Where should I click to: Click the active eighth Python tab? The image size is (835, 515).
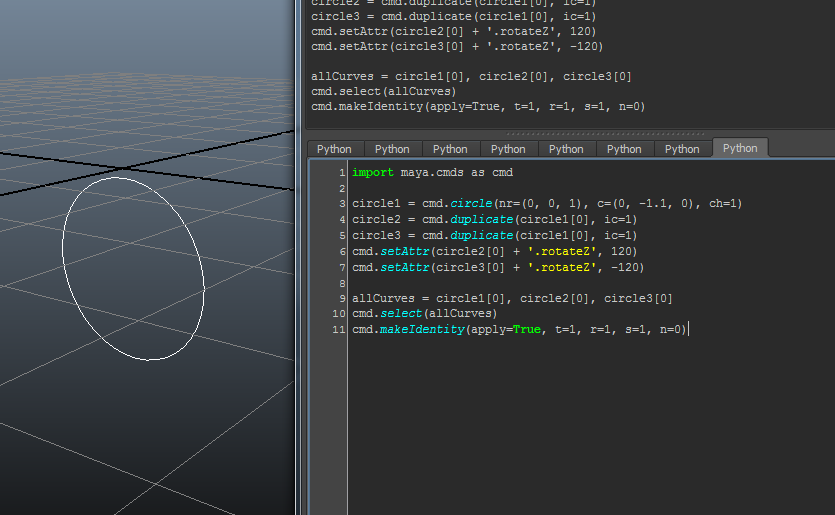click(740, 148)
